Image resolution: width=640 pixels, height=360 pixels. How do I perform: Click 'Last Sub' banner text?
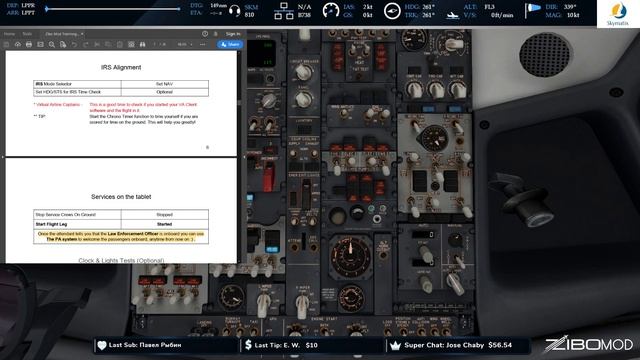145,345
